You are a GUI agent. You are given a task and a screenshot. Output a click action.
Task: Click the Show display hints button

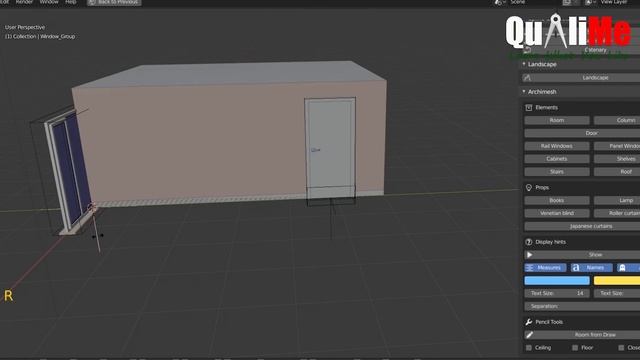coord(582,255)
